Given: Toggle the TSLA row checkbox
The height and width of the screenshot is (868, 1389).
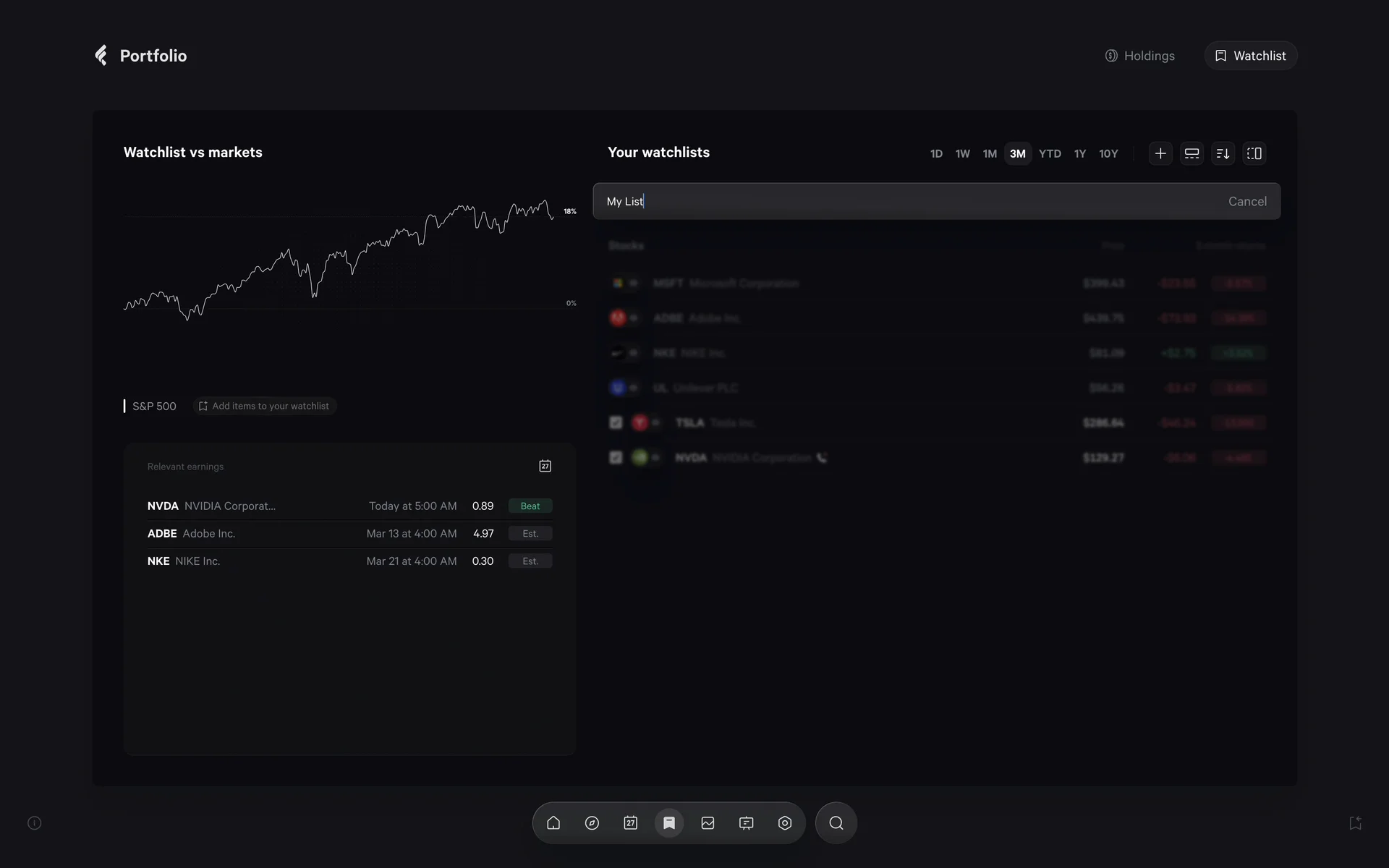Looking at the screenshot, I should [616, 422].
